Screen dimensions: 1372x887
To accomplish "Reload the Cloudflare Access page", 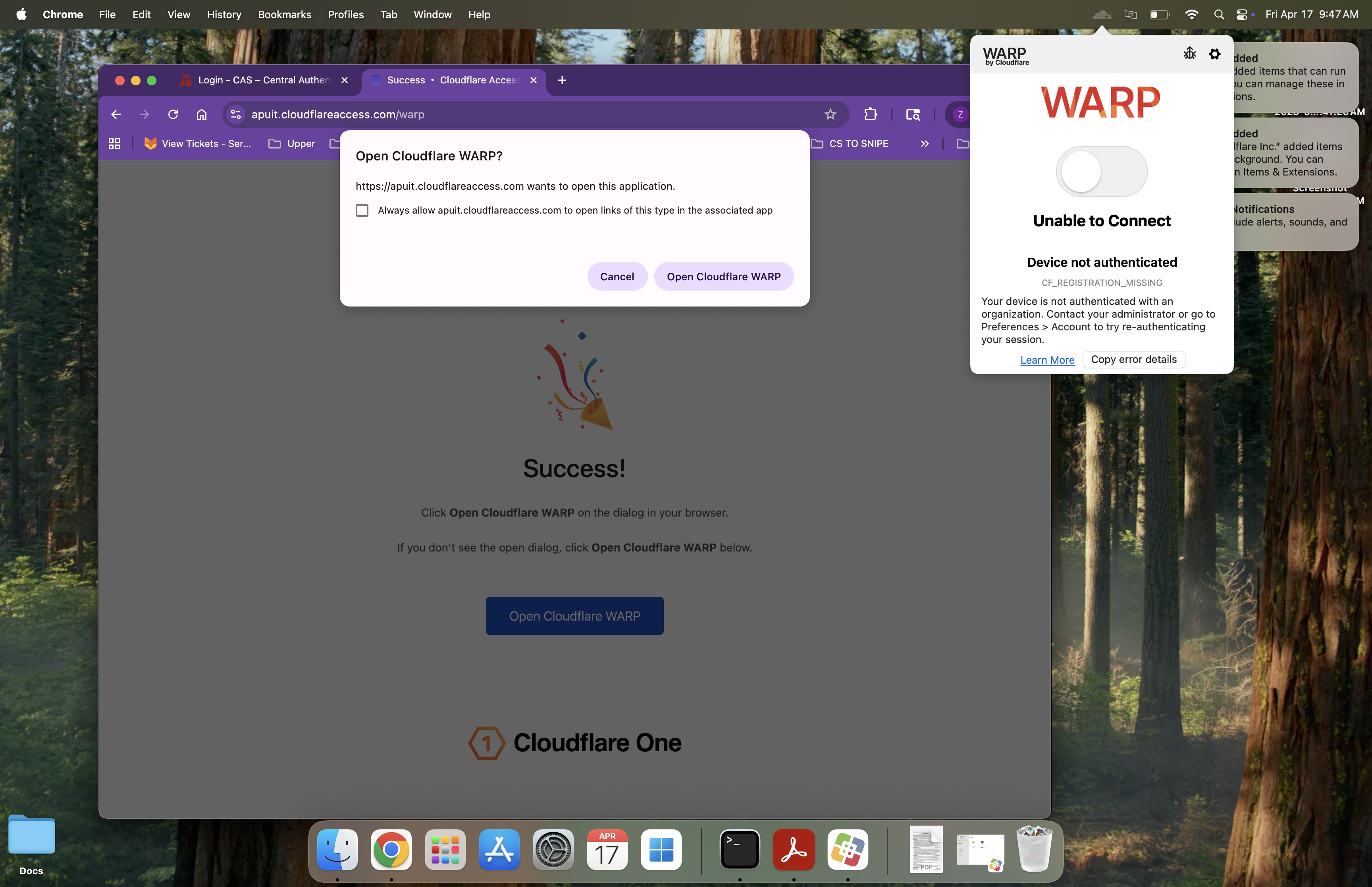I will [173, 115].
